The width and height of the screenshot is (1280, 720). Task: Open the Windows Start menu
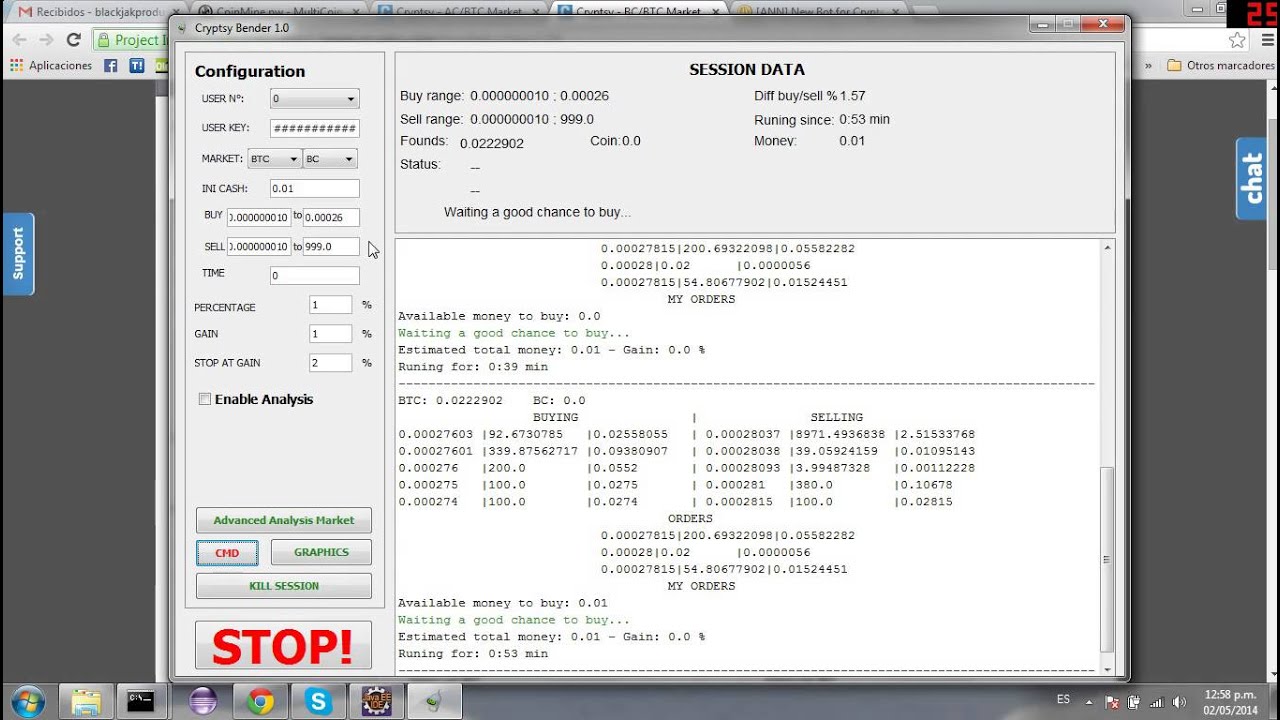click(27, 701)
